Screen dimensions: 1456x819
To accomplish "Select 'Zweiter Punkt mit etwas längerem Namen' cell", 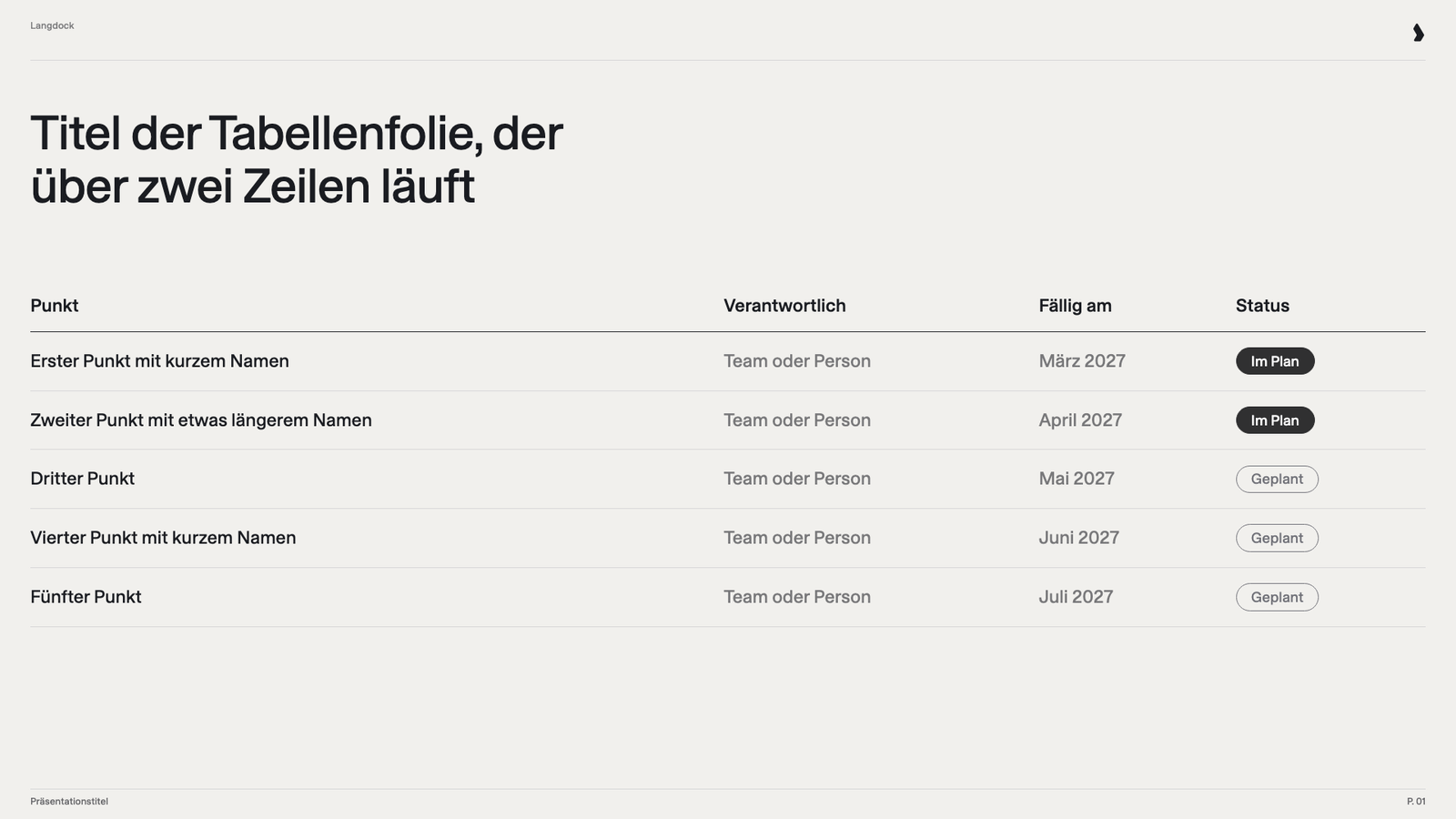I will tap(201, 420).
